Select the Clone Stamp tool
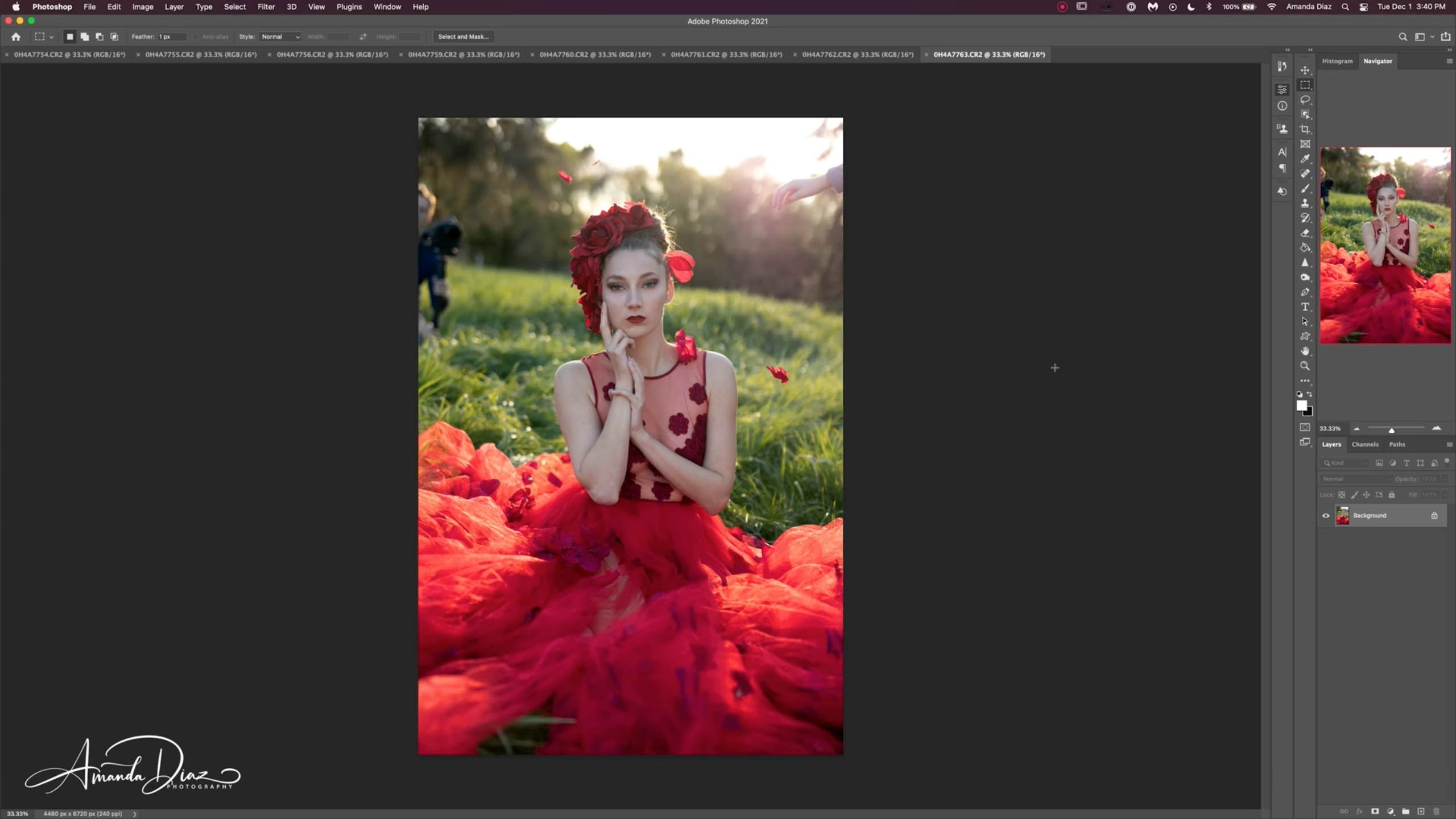Viewport: 1456px width, 819px height. 1305,203
